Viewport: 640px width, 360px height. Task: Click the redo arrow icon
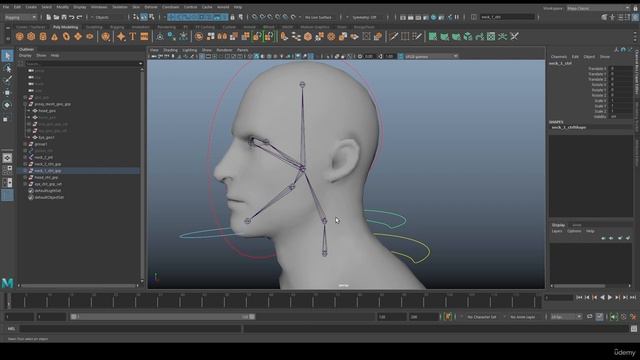tap(80, 17)
